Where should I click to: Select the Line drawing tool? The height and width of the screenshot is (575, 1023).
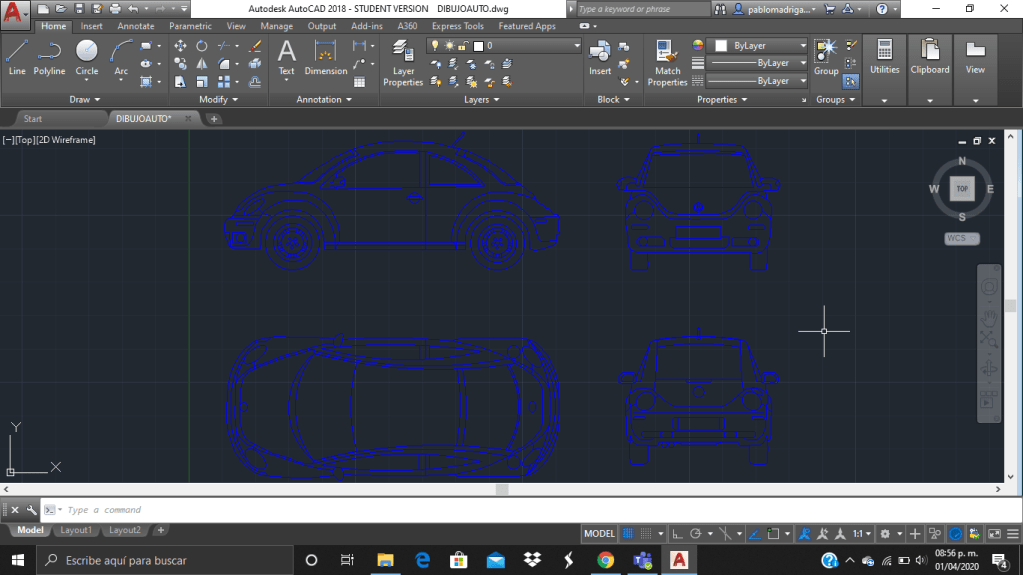pos(17,56)
